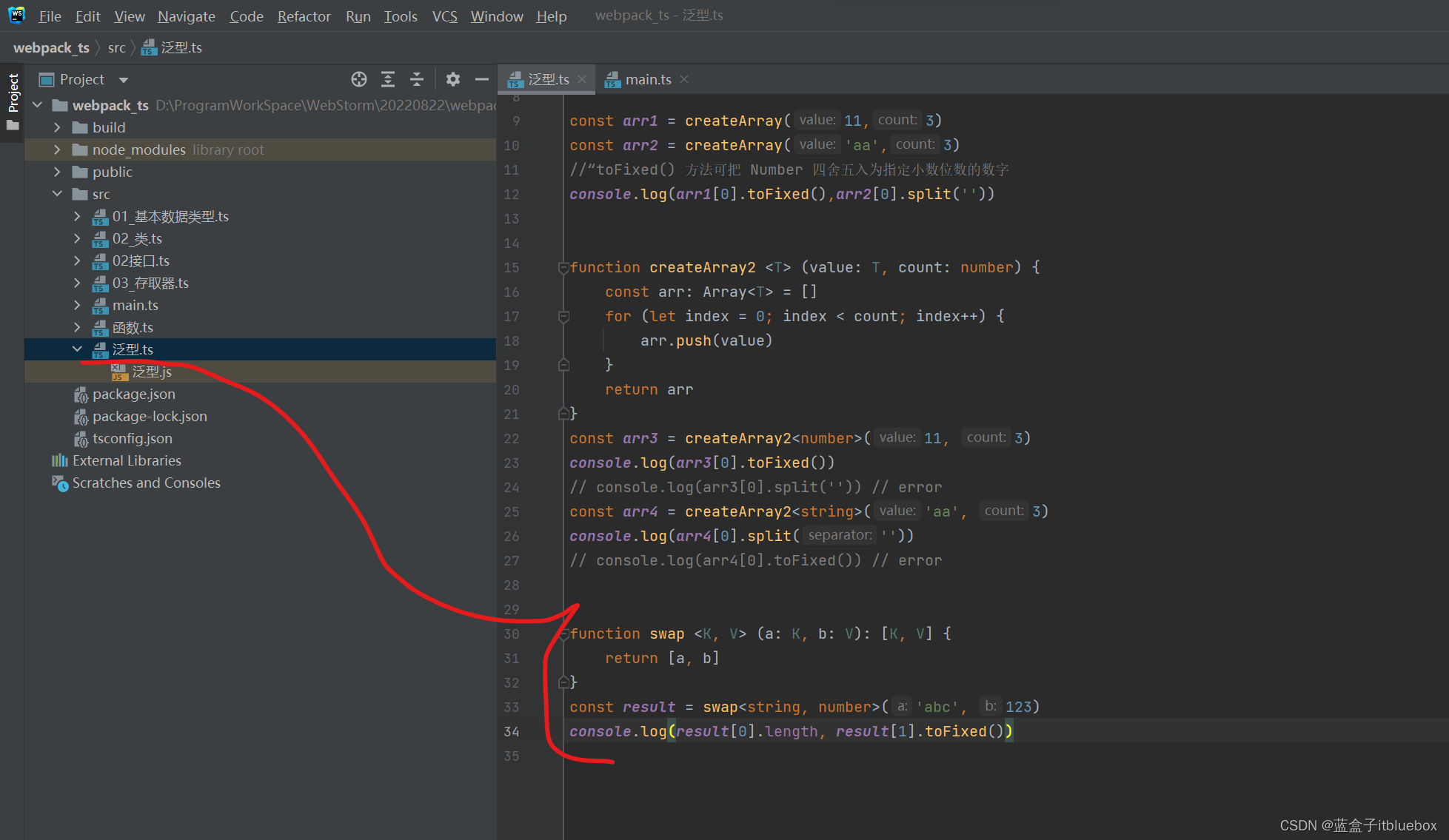Screen dimensions: 1449x840
Task: Expand the public folder
Action: tap(57, 172)
